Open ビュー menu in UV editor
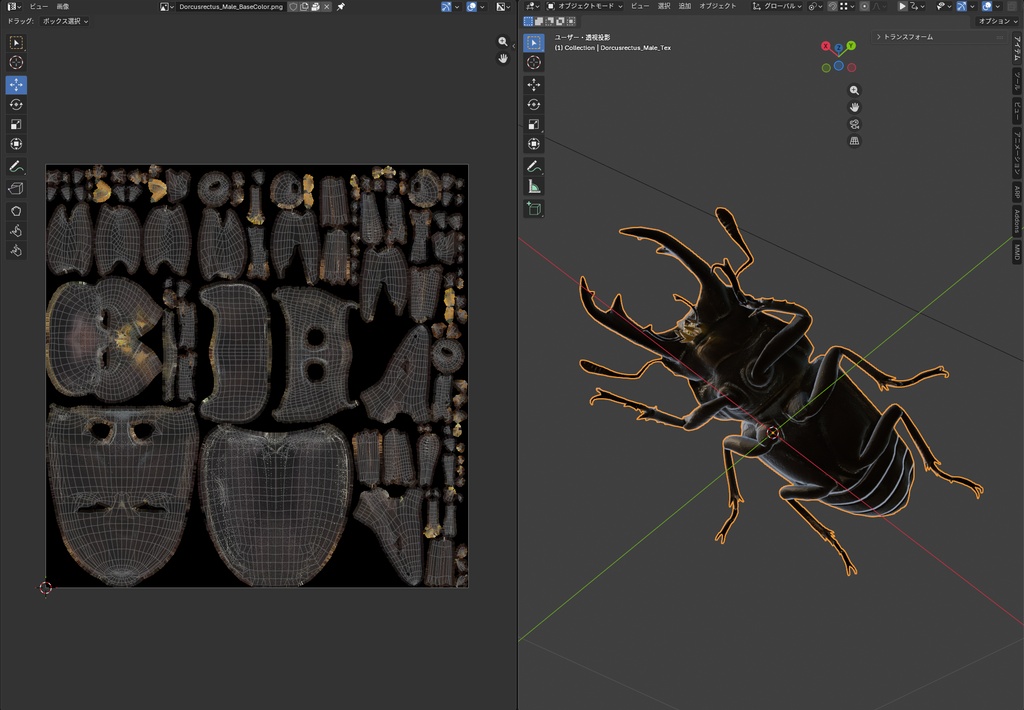 point(39,7)
